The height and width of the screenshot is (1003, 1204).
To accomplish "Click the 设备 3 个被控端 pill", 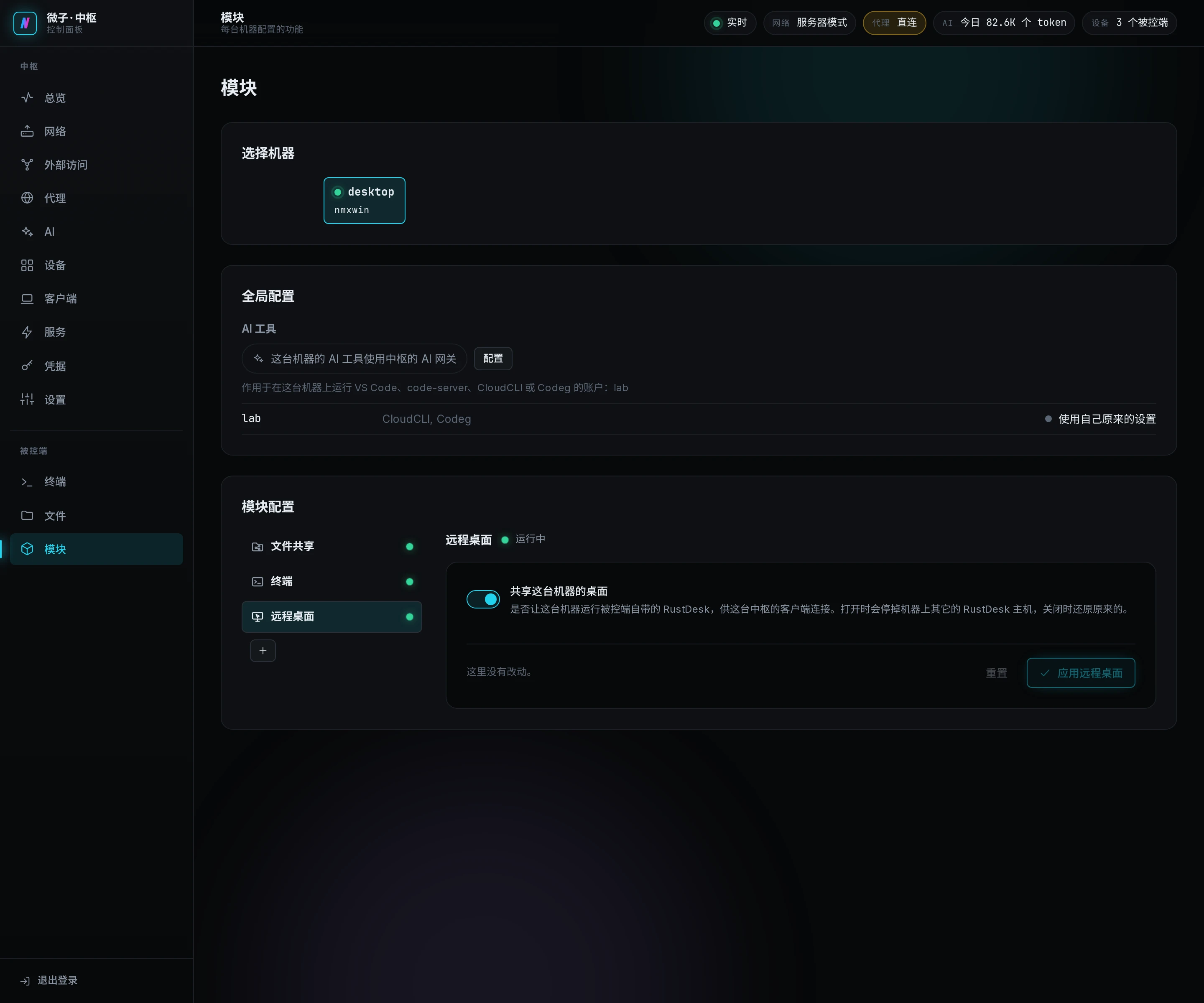I will (x=1129, y=23).
